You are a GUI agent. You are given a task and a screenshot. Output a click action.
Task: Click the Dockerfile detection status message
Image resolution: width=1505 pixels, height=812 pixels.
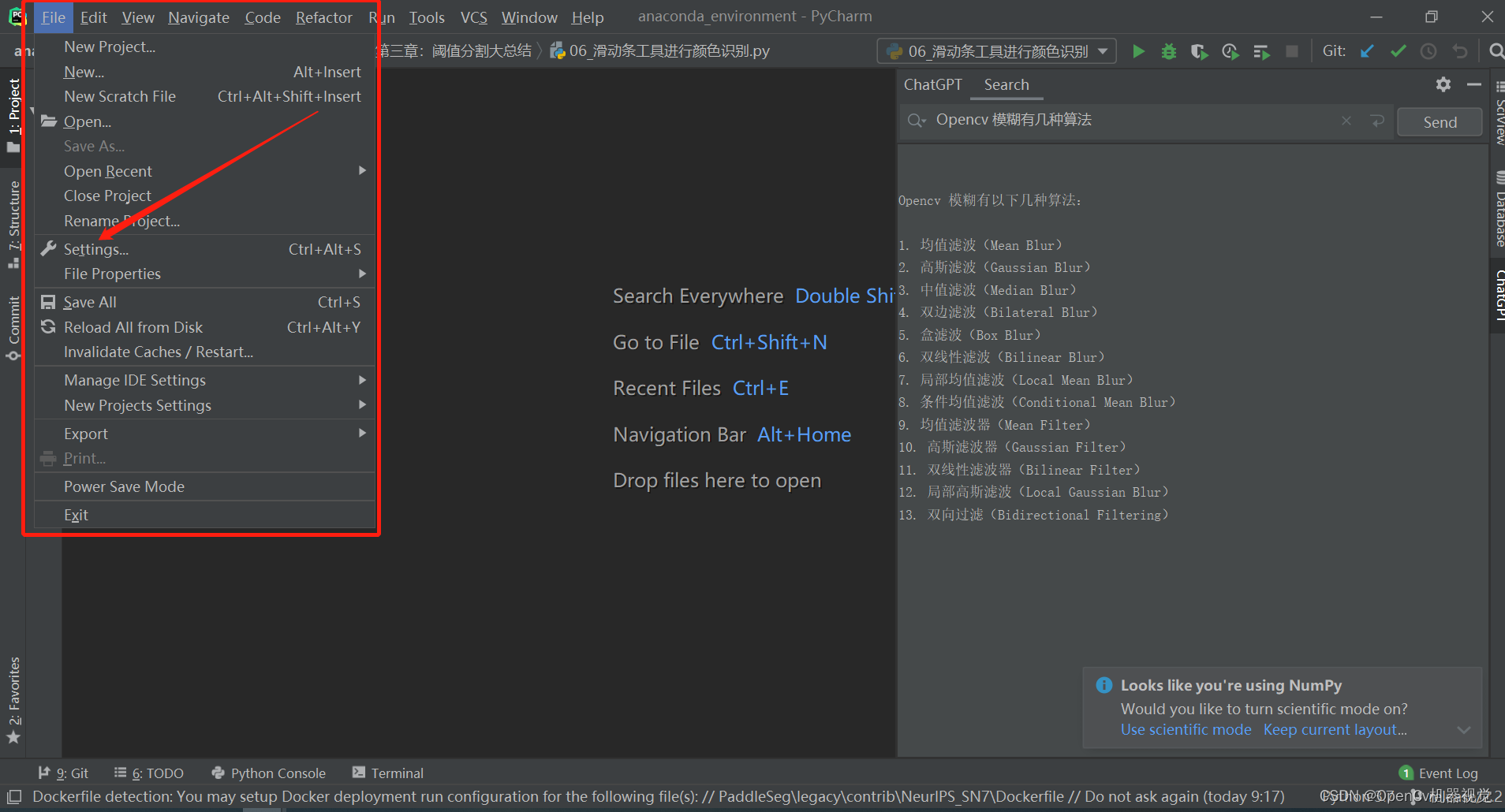(x=659, y=796)
